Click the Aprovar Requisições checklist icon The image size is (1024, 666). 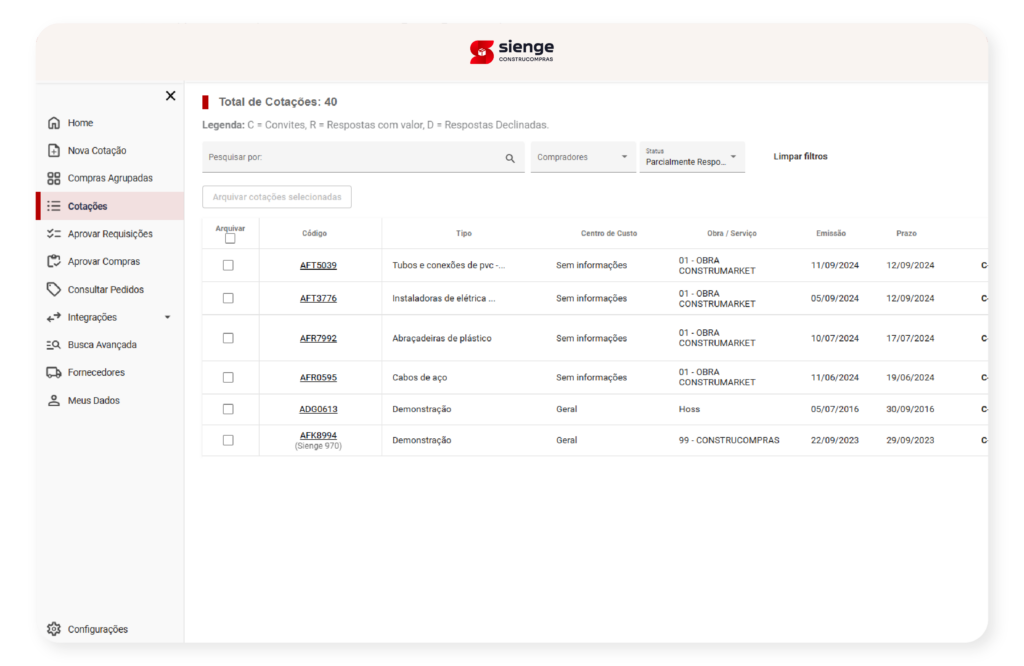pos(54,234)
